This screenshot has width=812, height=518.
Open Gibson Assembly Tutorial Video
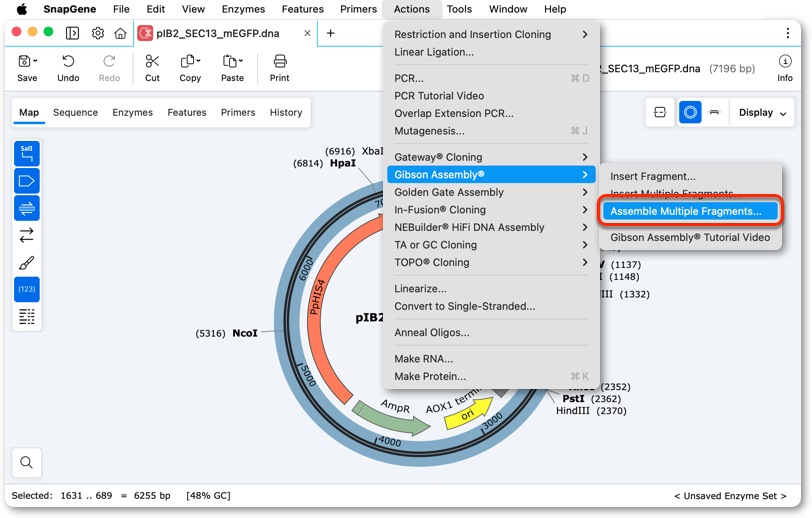pos(690,238)
